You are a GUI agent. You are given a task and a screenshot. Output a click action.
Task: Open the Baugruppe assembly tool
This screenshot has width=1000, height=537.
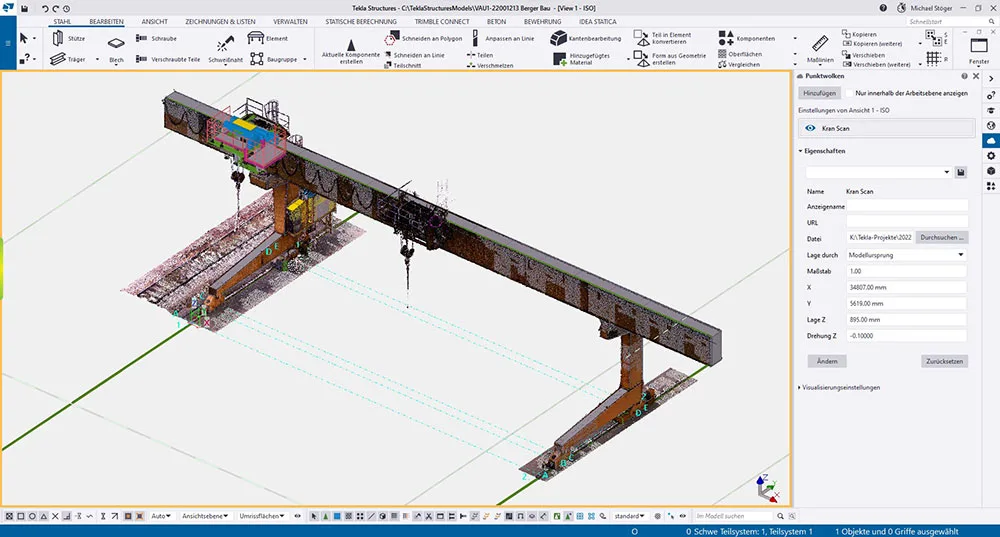[274, 59]
